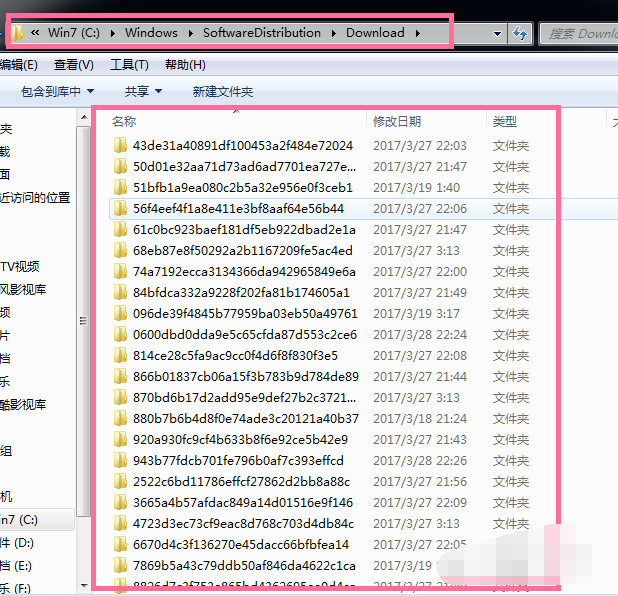Show hidden breadcrumb path with the double chevron
618x596 pixels.
(x=35, y=33)
